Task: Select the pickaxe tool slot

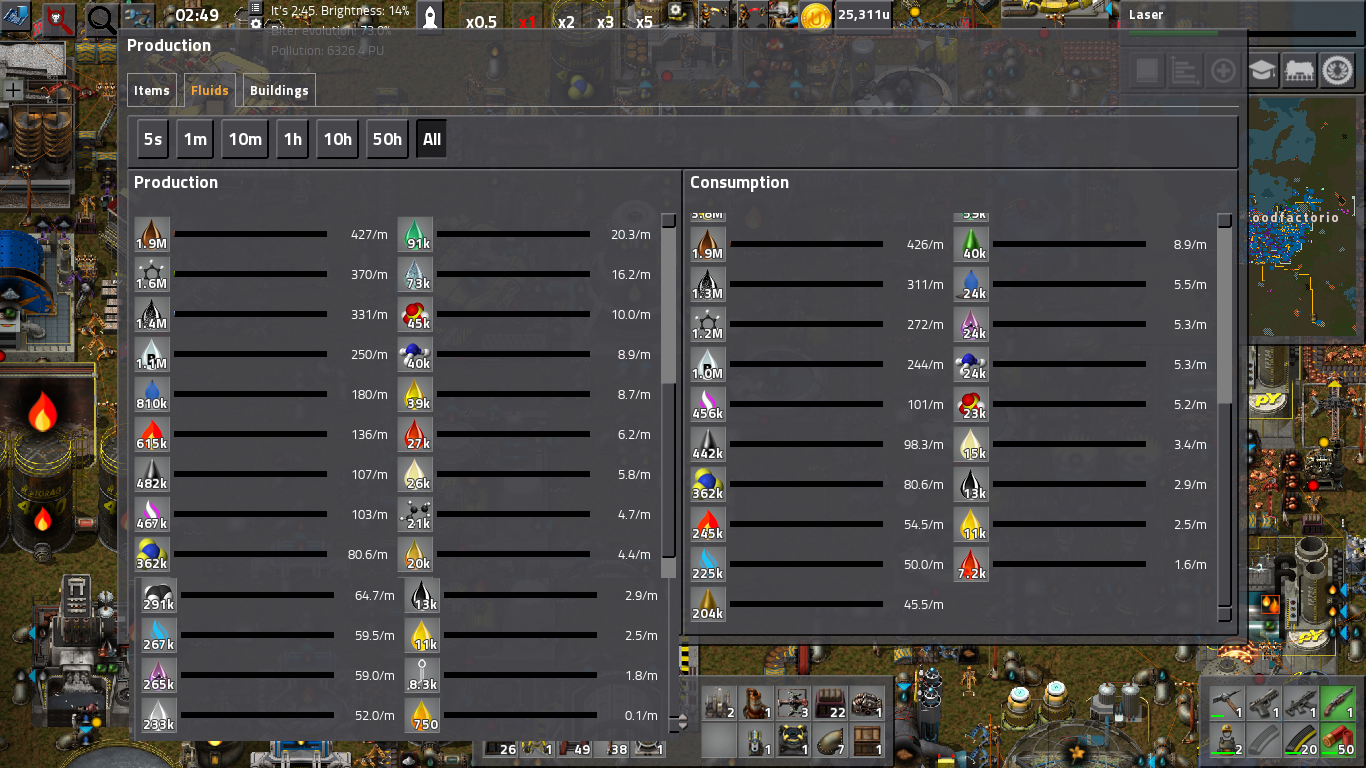Action: pyautogui.click(x=1227, y=703)
